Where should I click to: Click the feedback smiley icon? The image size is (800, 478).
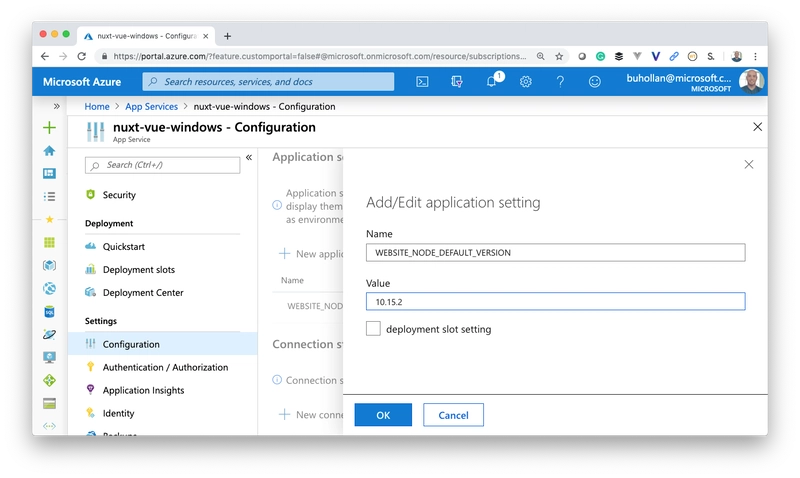[594, 82]
